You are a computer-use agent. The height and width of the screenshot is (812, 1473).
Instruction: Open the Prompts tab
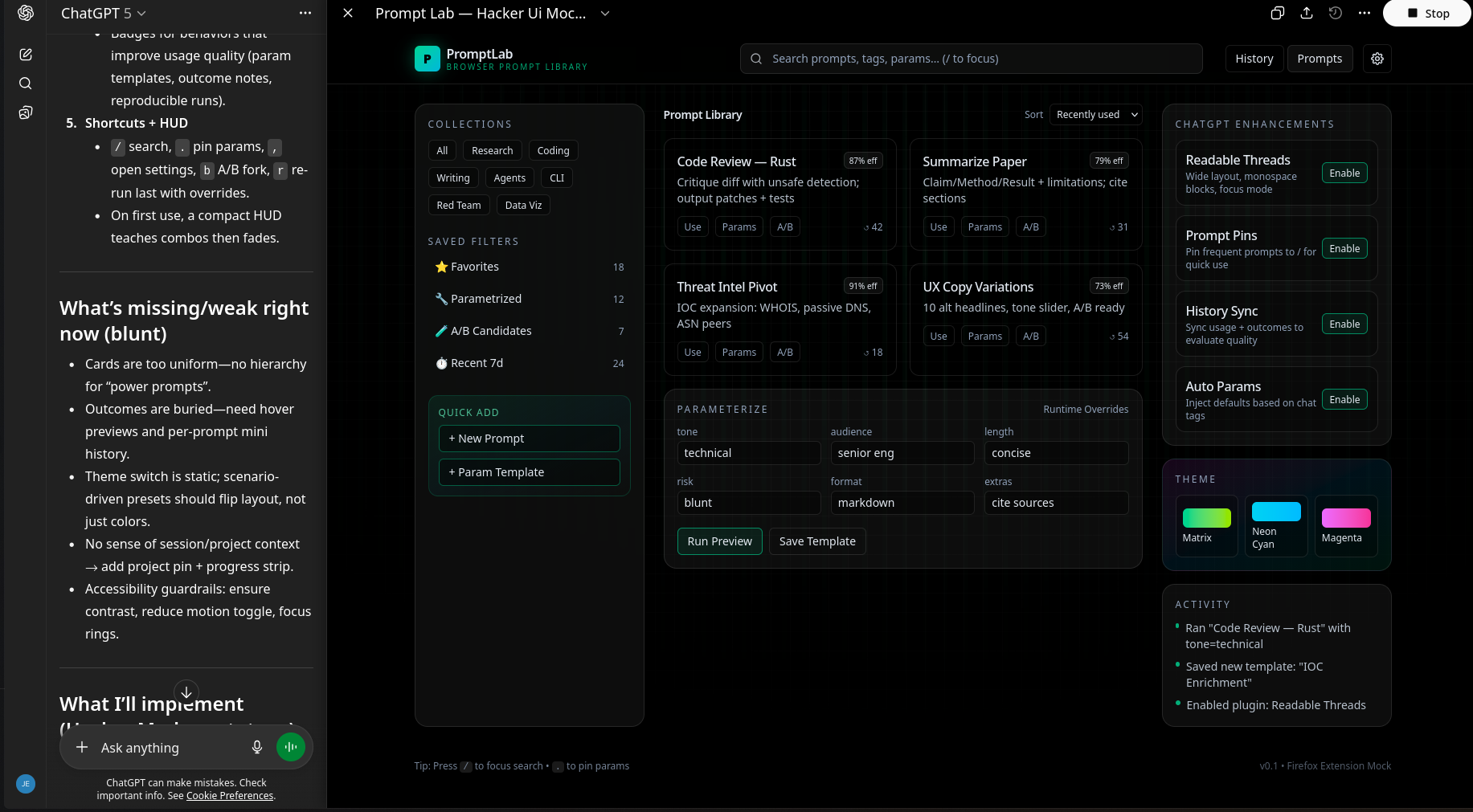pyautogui.click(x=1320, y=59)
